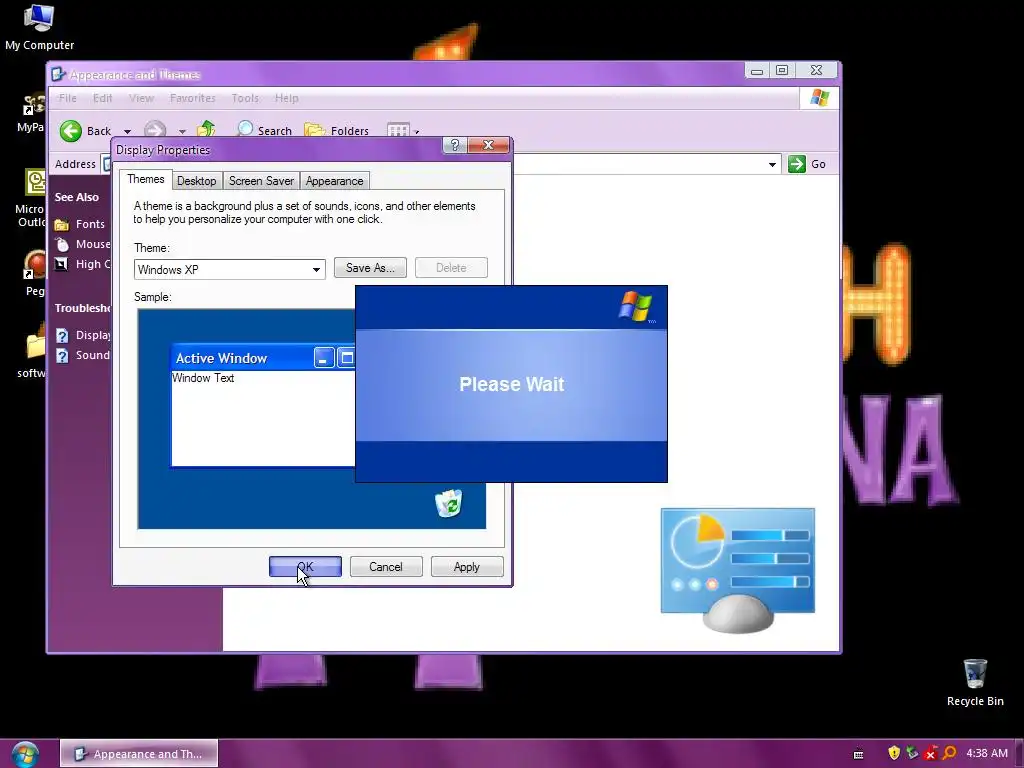This screenshot has height=768, width=1024.
Task: Open the Favorites menu
Action: [193, 98]
